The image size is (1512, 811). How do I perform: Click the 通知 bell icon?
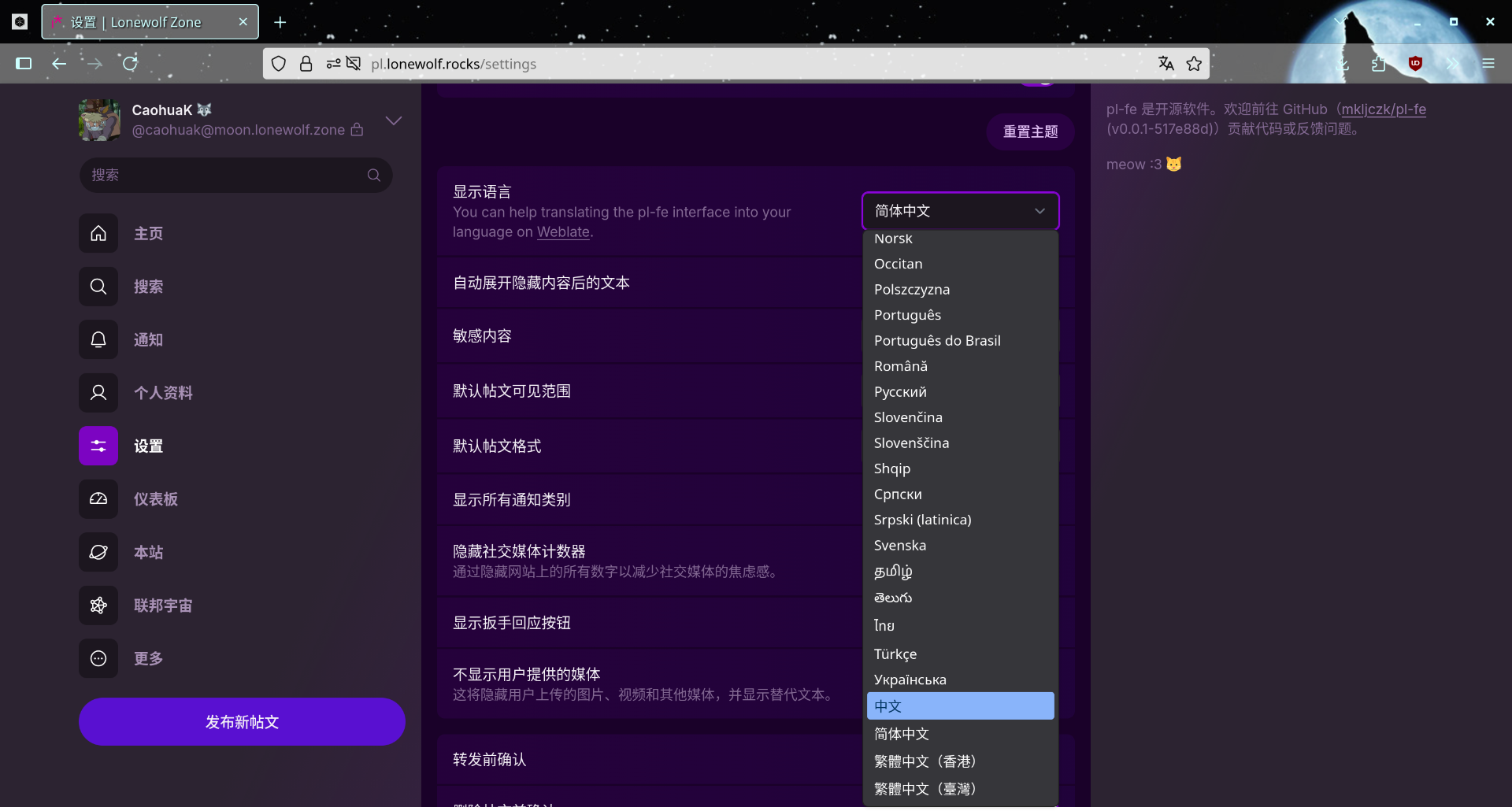pyautogui.click(x=98, y=339)
